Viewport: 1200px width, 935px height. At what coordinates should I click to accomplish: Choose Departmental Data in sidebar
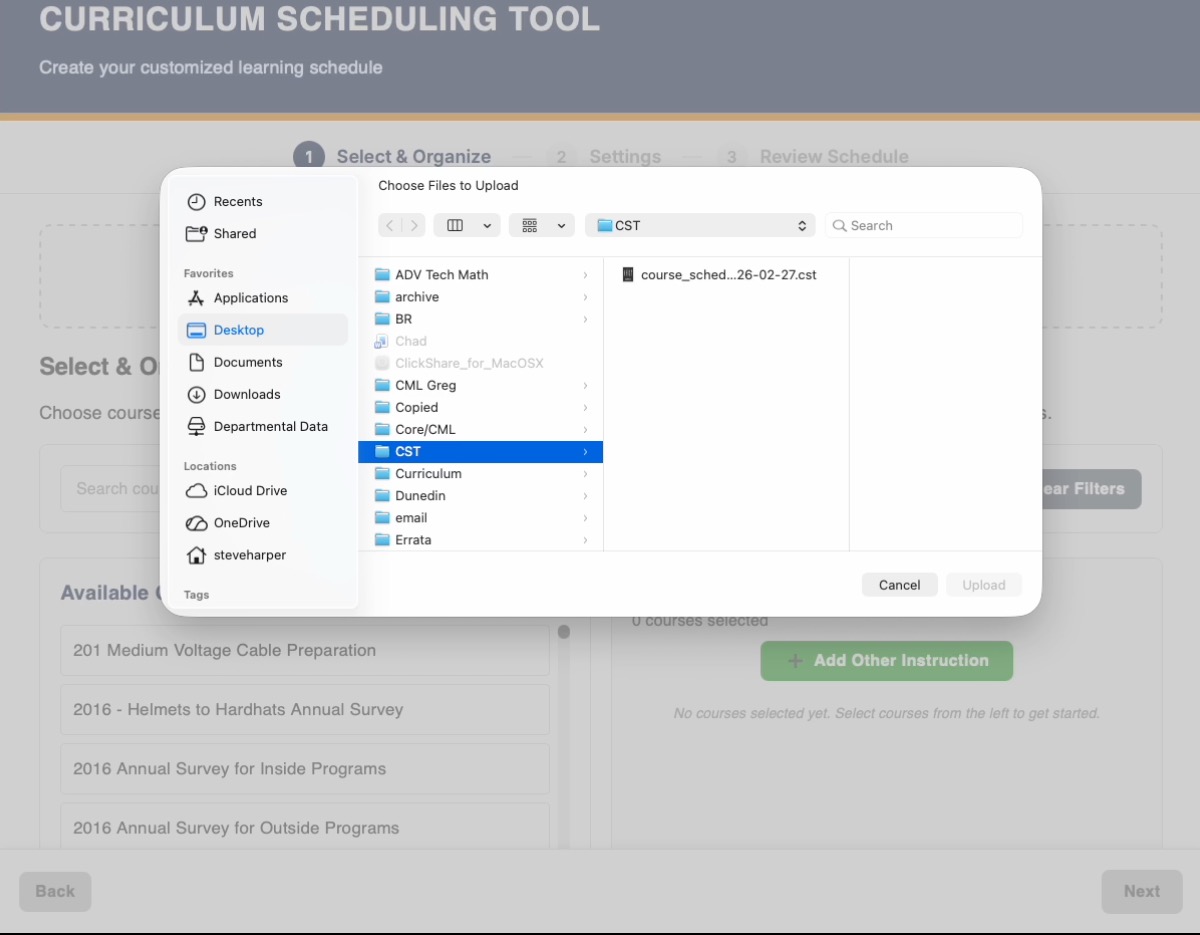(x=270, y=427)
